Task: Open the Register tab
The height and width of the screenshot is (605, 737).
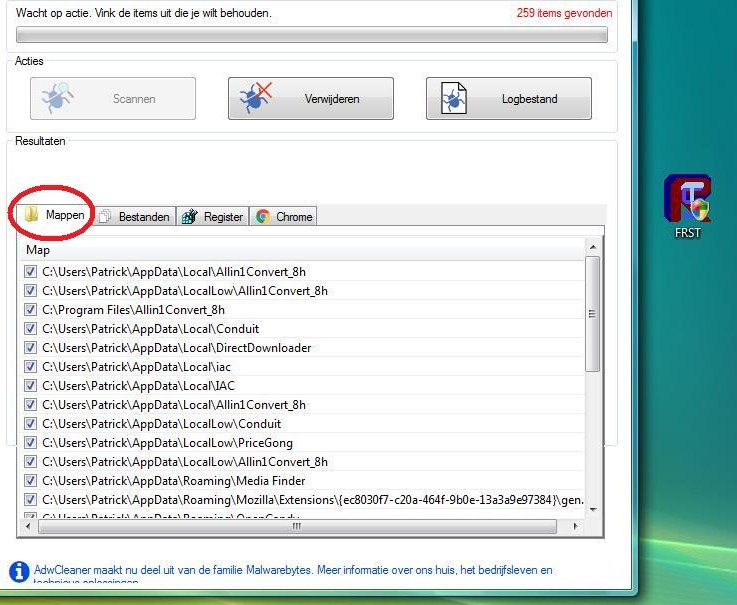Action: click(x=212, y=217)
